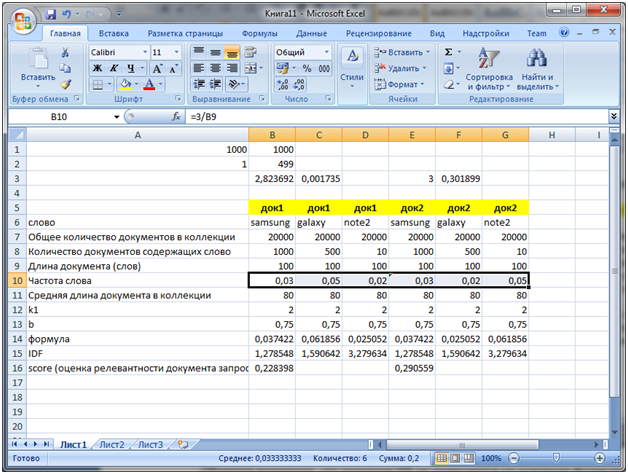Open the Стили styles gallery

pyautogui.click(x=352, y=67)
